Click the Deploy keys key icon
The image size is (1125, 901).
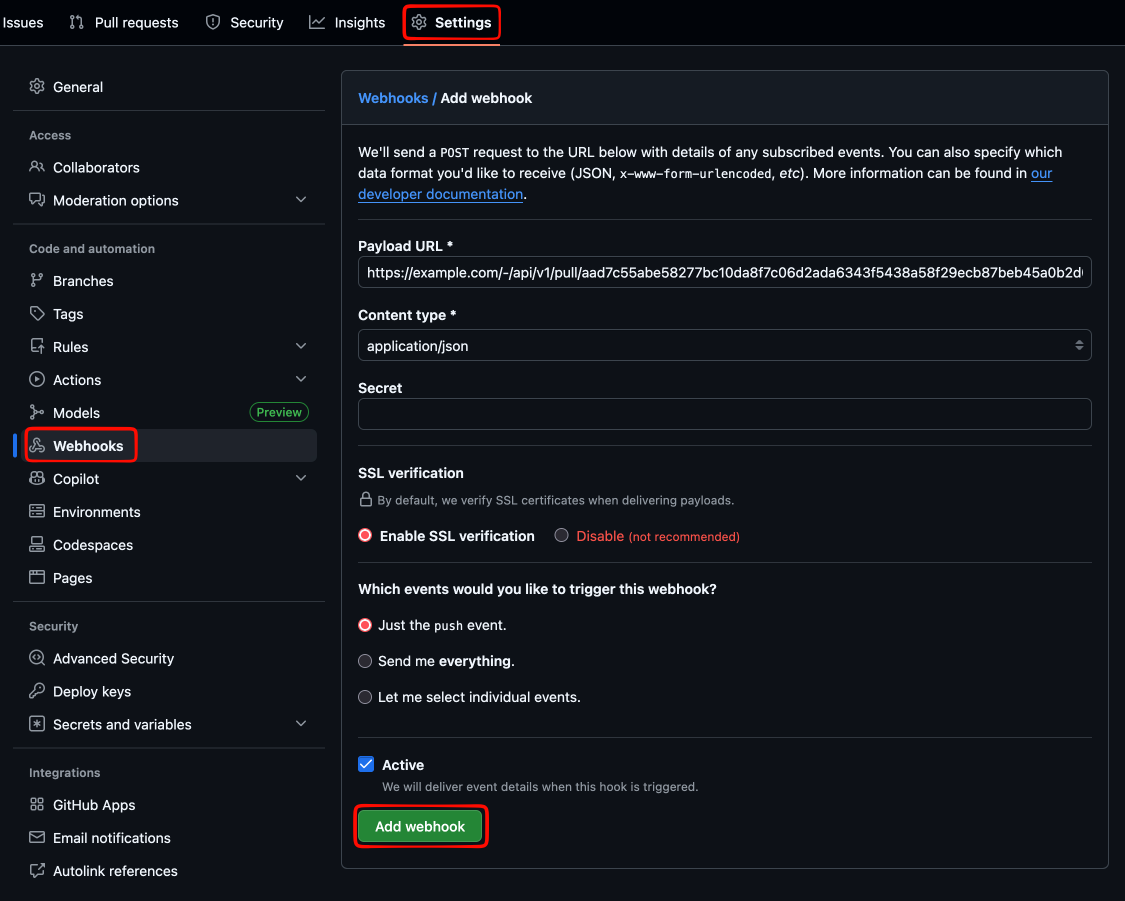(37, 691)
